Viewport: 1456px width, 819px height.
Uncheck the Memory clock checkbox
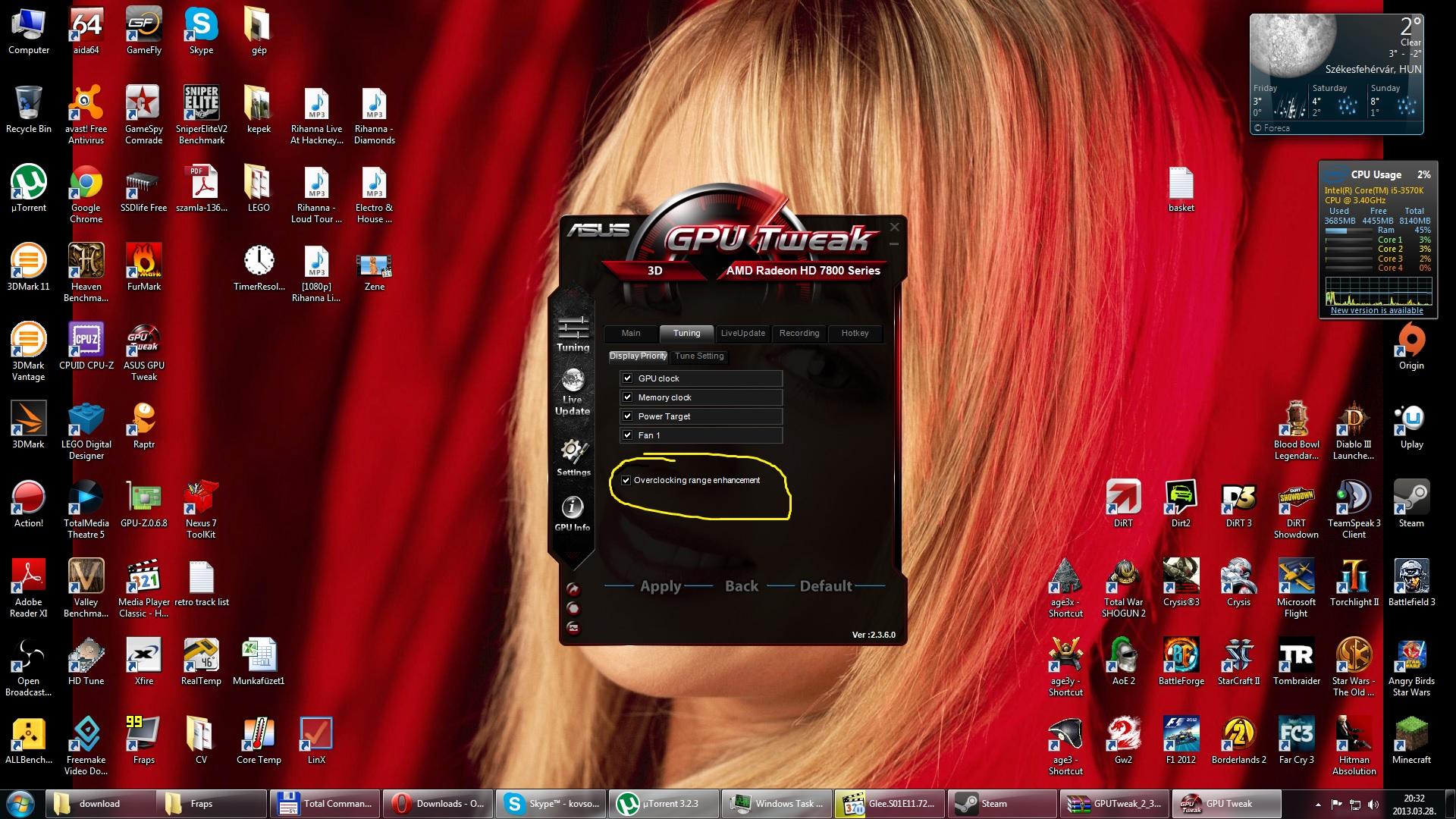click(627, 397)
